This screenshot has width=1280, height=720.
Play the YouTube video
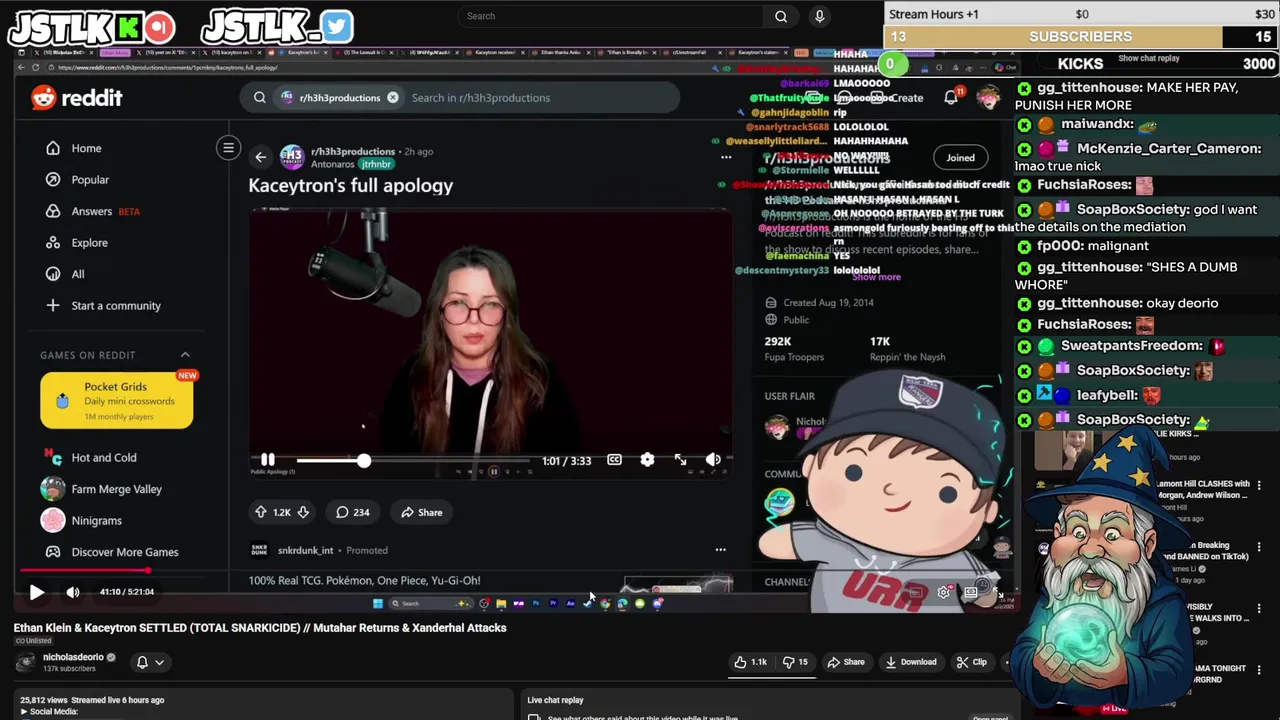[36, 592]
